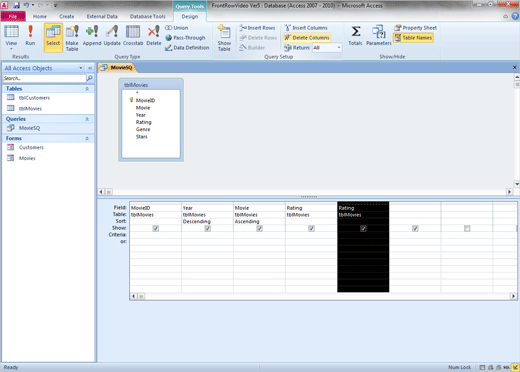
Task: Click the Undo icon in quick access toolbar
Action: (x=26, y=5)
